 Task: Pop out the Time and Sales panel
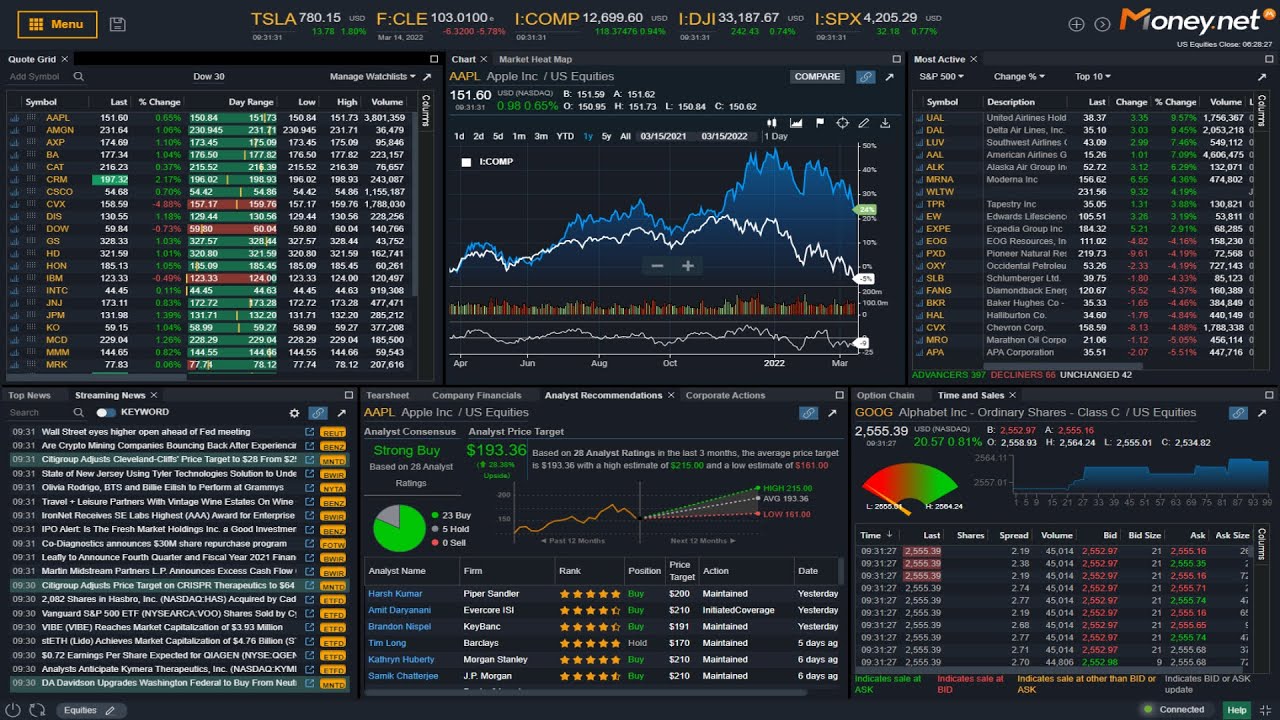(x=1262, y=412)
